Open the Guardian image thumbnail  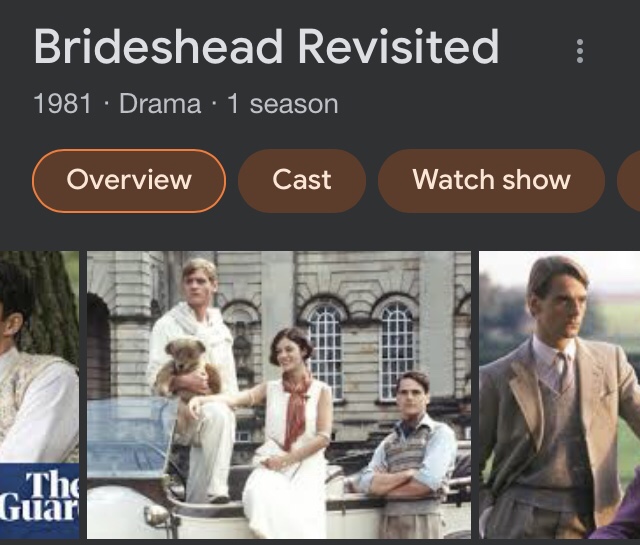(x=39, y=395)
